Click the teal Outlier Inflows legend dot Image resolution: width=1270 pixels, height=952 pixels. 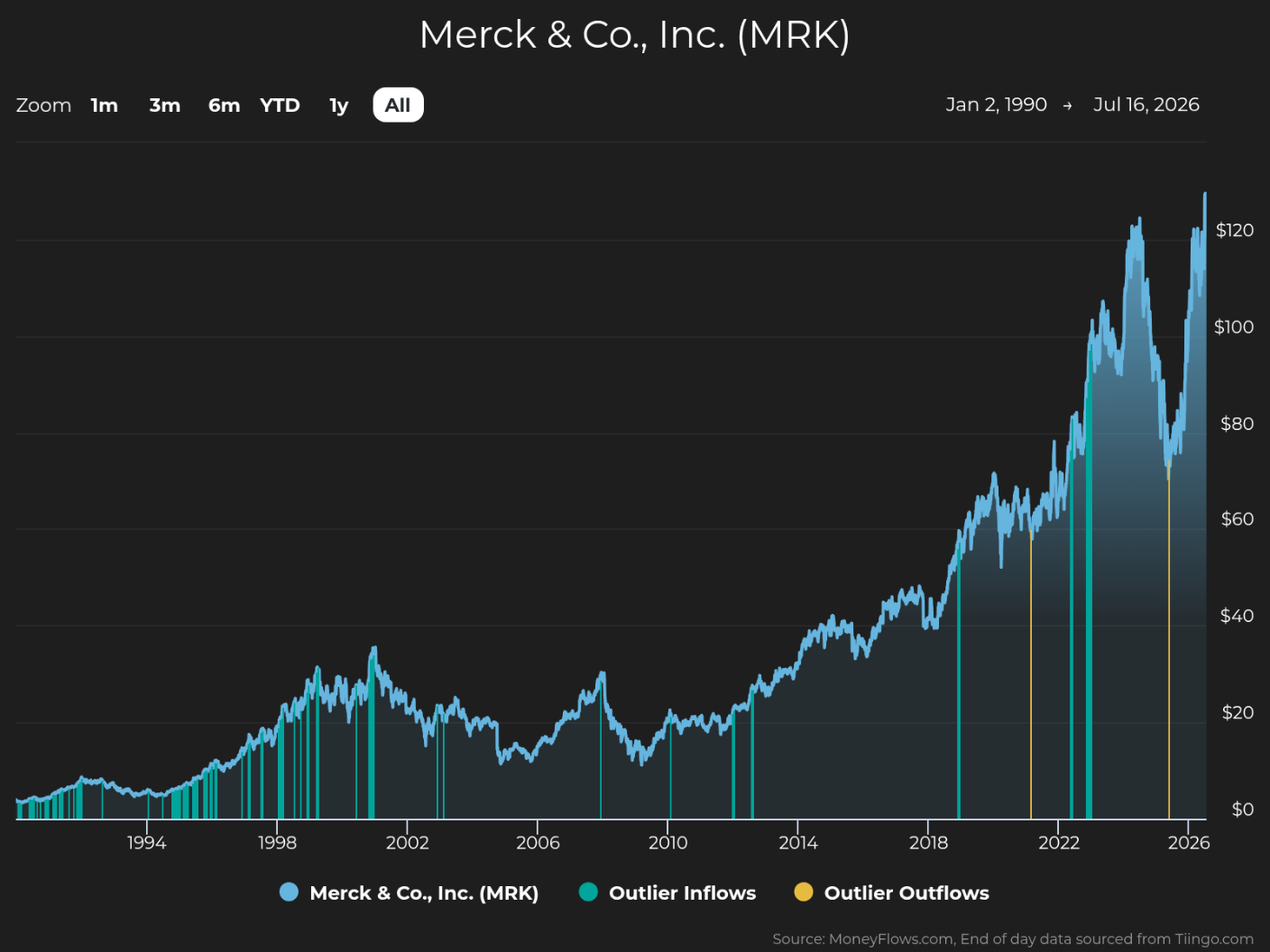point(588,892)
